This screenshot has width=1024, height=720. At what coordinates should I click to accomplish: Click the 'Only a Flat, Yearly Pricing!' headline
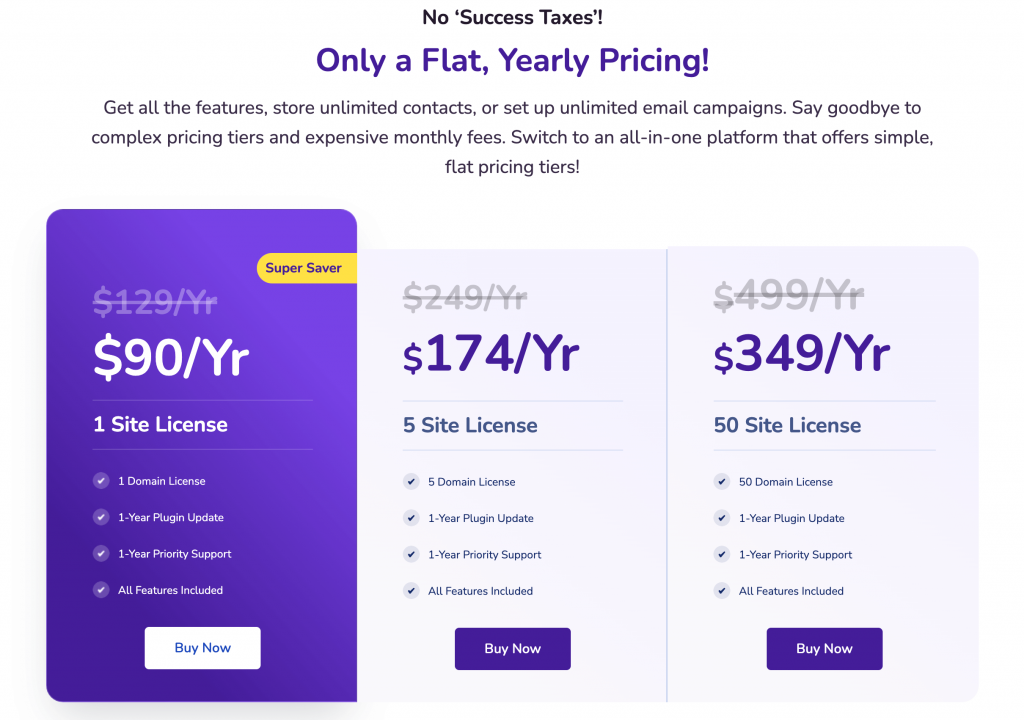coord(512,60)
